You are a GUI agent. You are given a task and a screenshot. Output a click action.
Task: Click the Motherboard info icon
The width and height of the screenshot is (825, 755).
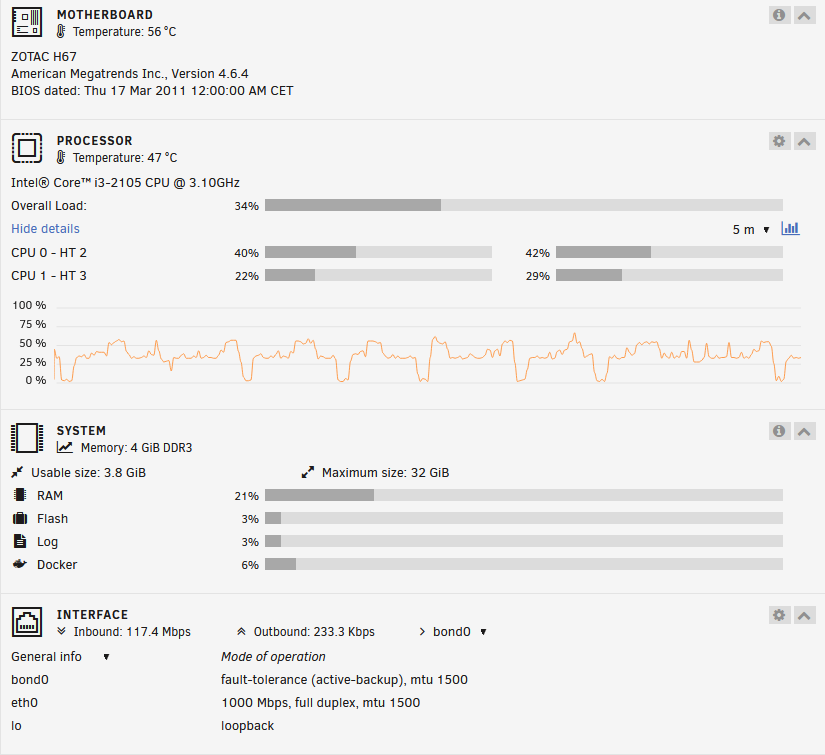click(x=779, y=15)
